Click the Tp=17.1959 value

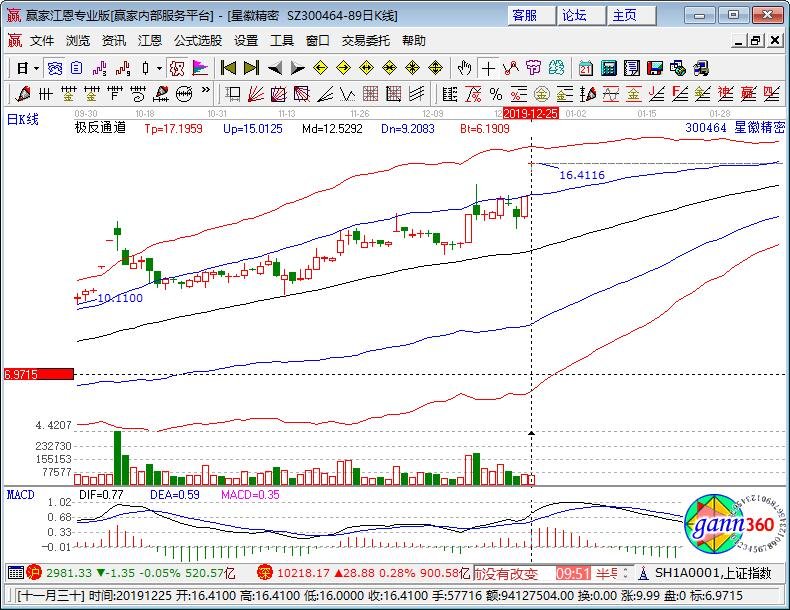coord(173,129)
